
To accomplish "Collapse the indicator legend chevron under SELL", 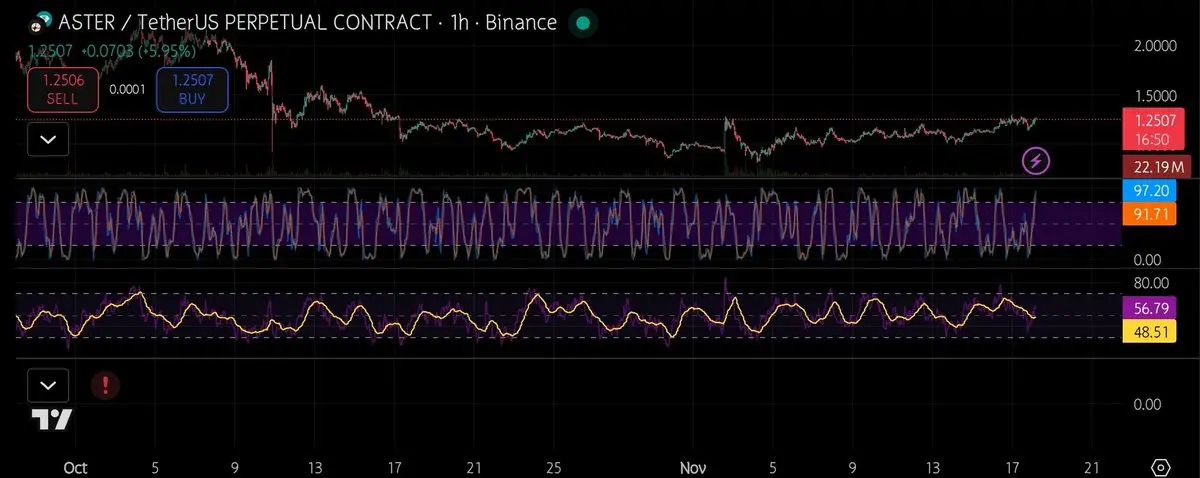I will [48, 140].
